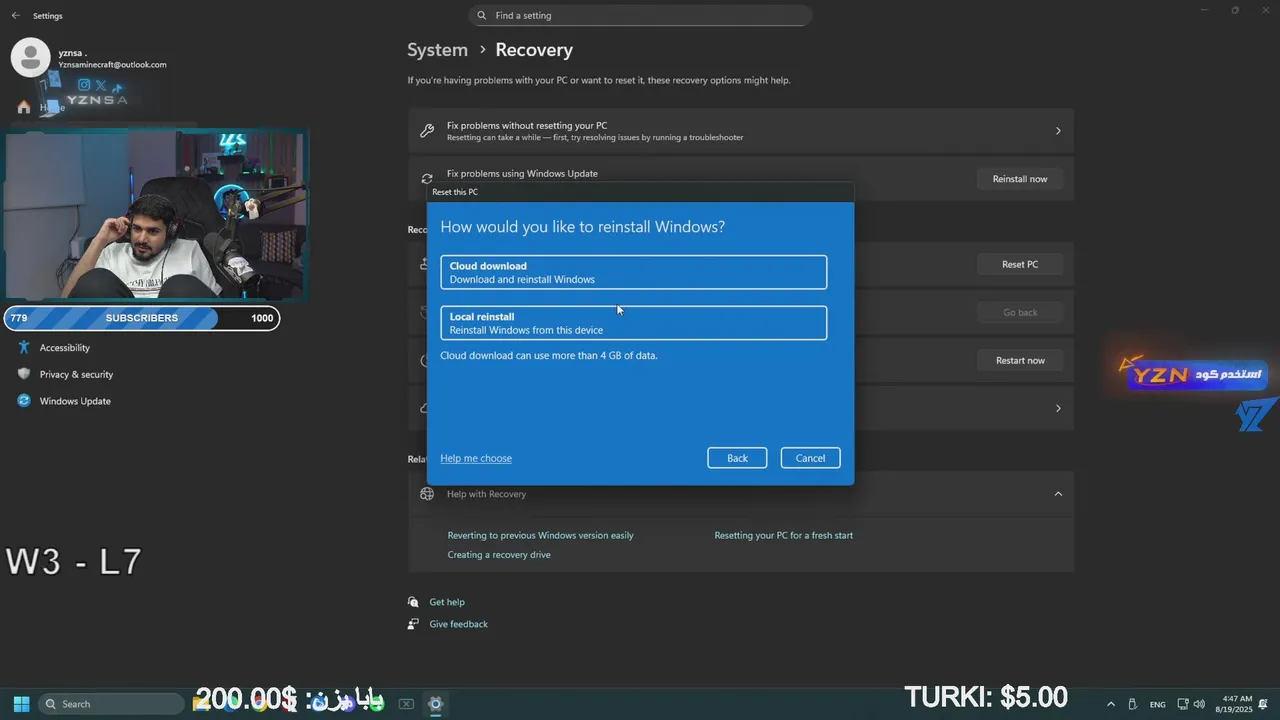The width and height of the screenshot is (1280, 720).
Task: Open Resetting your PC for a fresh start
Action: click(x=783, y=535)
